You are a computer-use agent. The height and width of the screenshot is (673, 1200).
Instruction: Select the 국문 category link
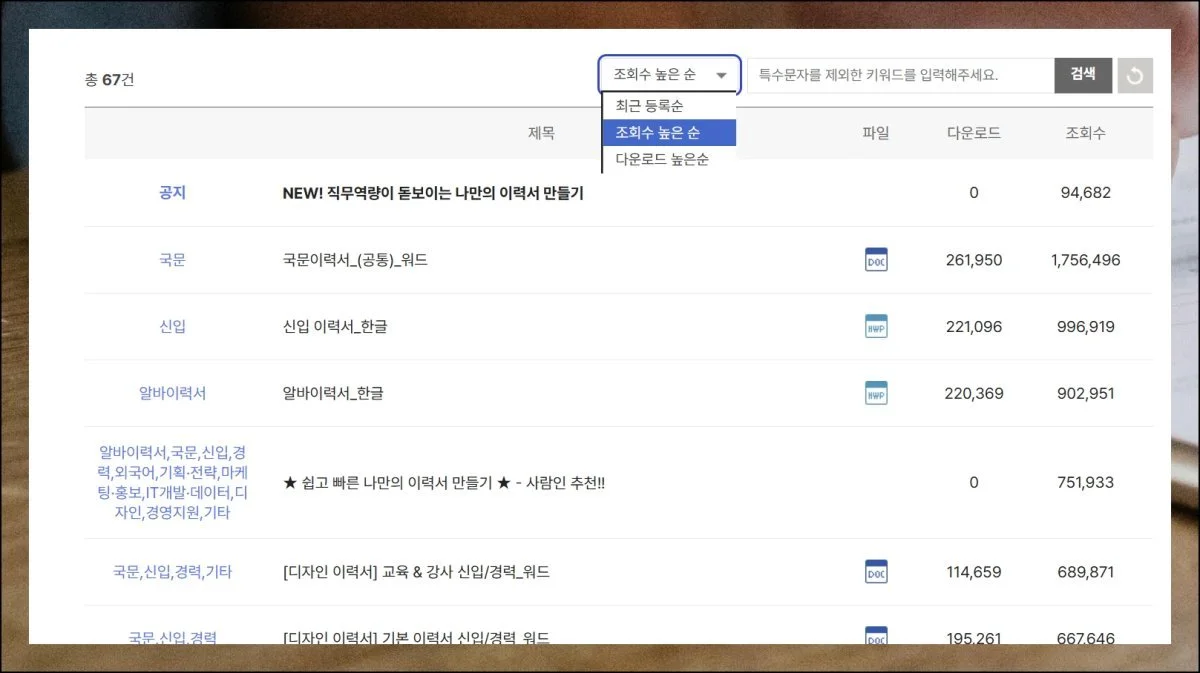[172, 260]
